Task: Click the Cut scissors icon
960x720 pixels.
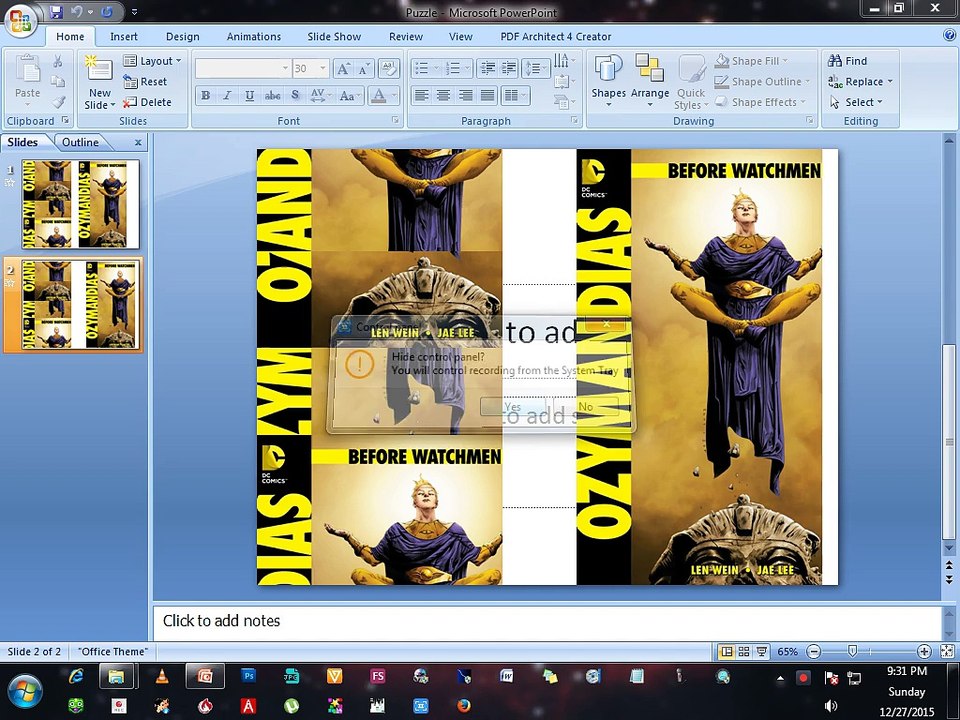Action: point(58,61)
